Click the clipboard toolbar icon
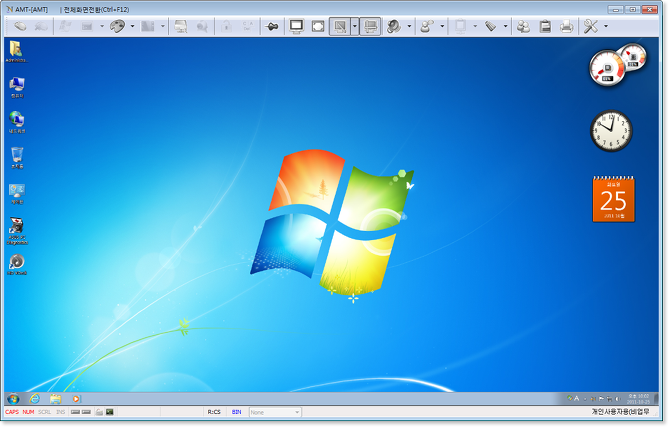This screenshot has width=670, height=429. pos(545,26)
